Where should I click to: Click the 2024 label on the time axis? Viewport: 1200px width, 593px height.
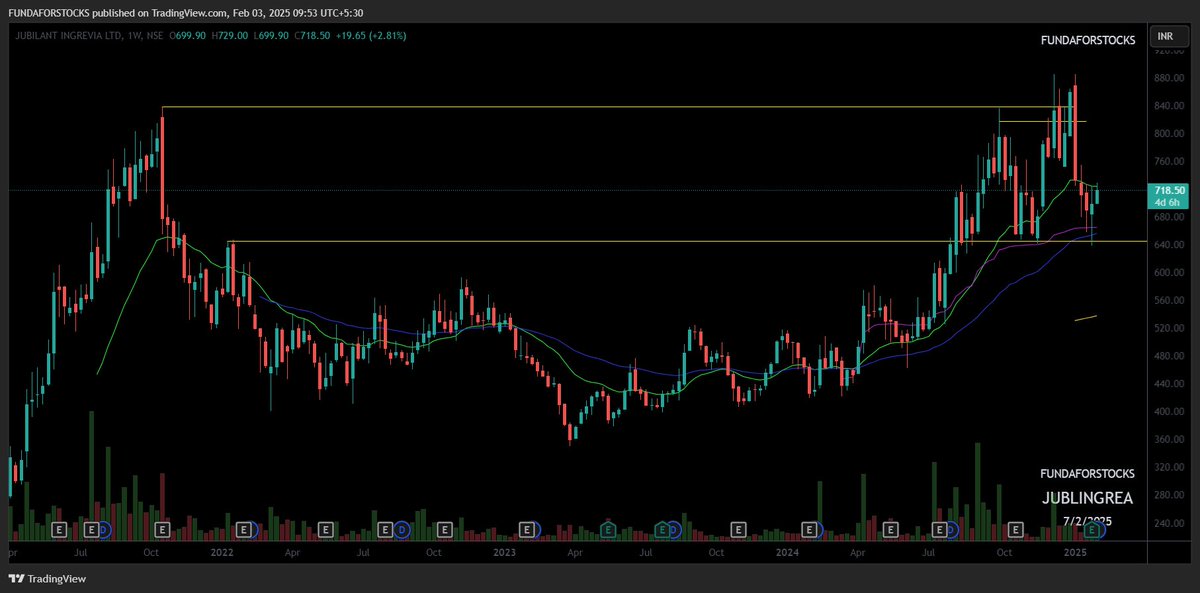click(788, 551)
